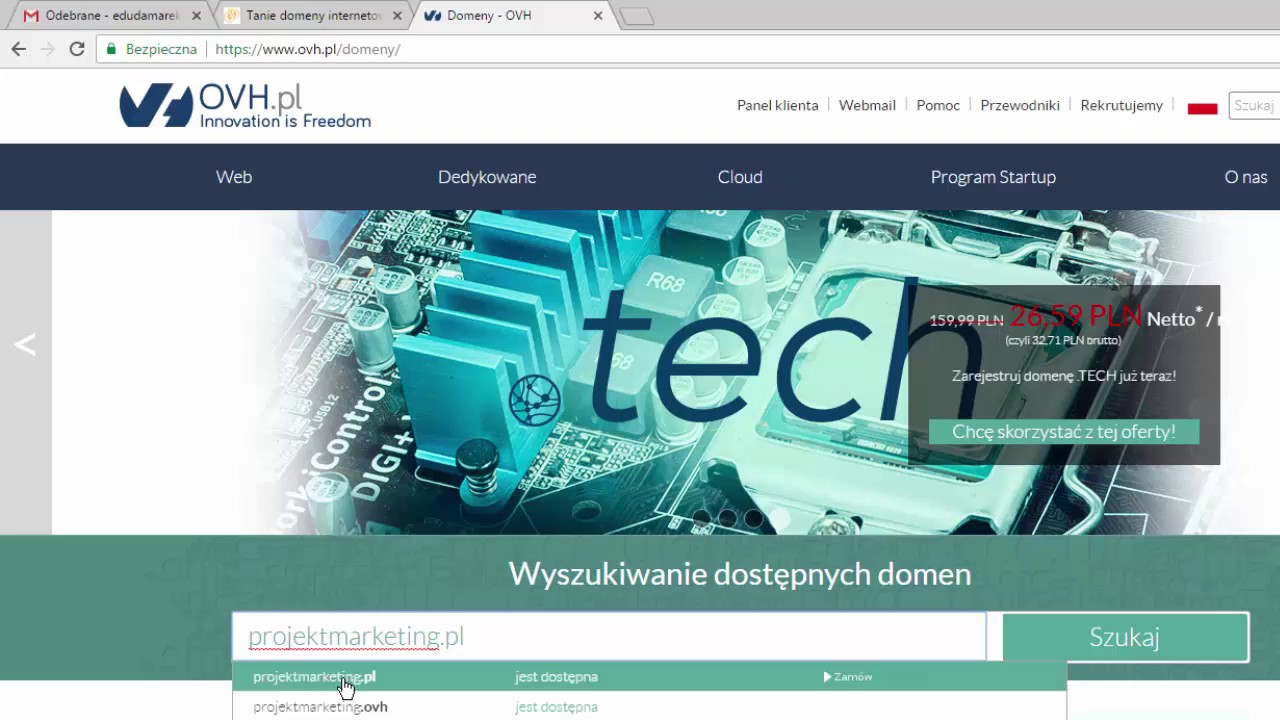Open the Webmail link
Image resolution: width=1280 pixels, height=720 pixels.
coord(867,105)
